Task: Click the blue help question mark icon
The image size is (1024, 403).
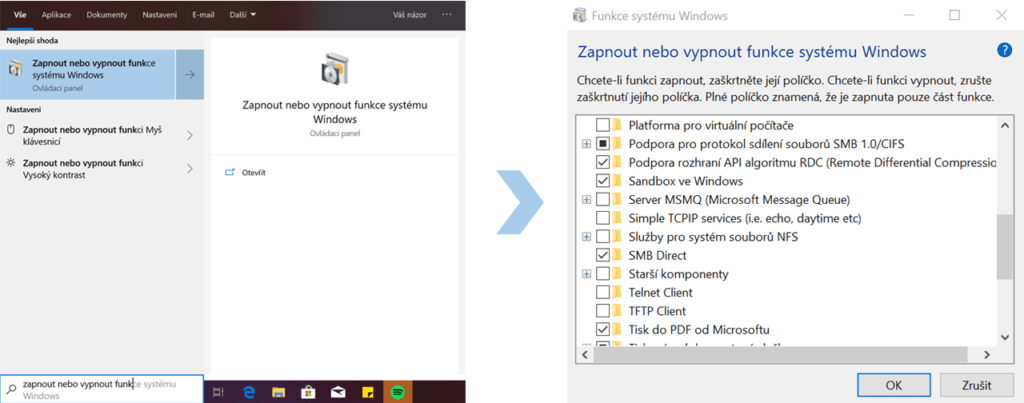Action: [1004, 51]
